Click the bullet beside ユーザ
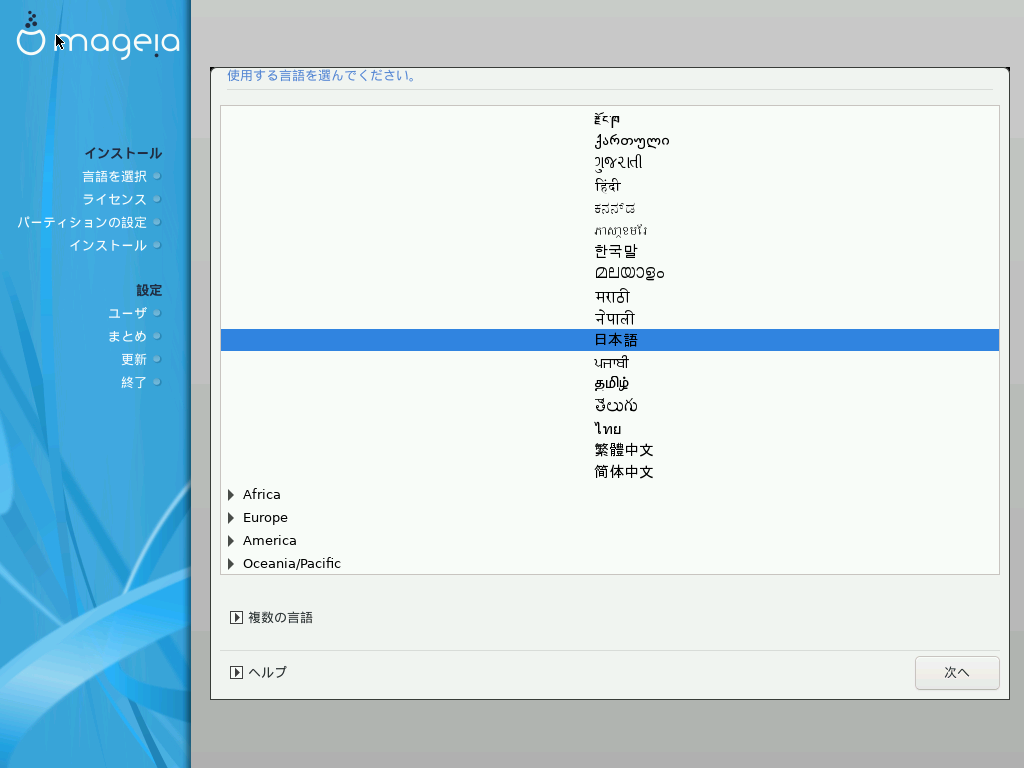 pos(157,313)
